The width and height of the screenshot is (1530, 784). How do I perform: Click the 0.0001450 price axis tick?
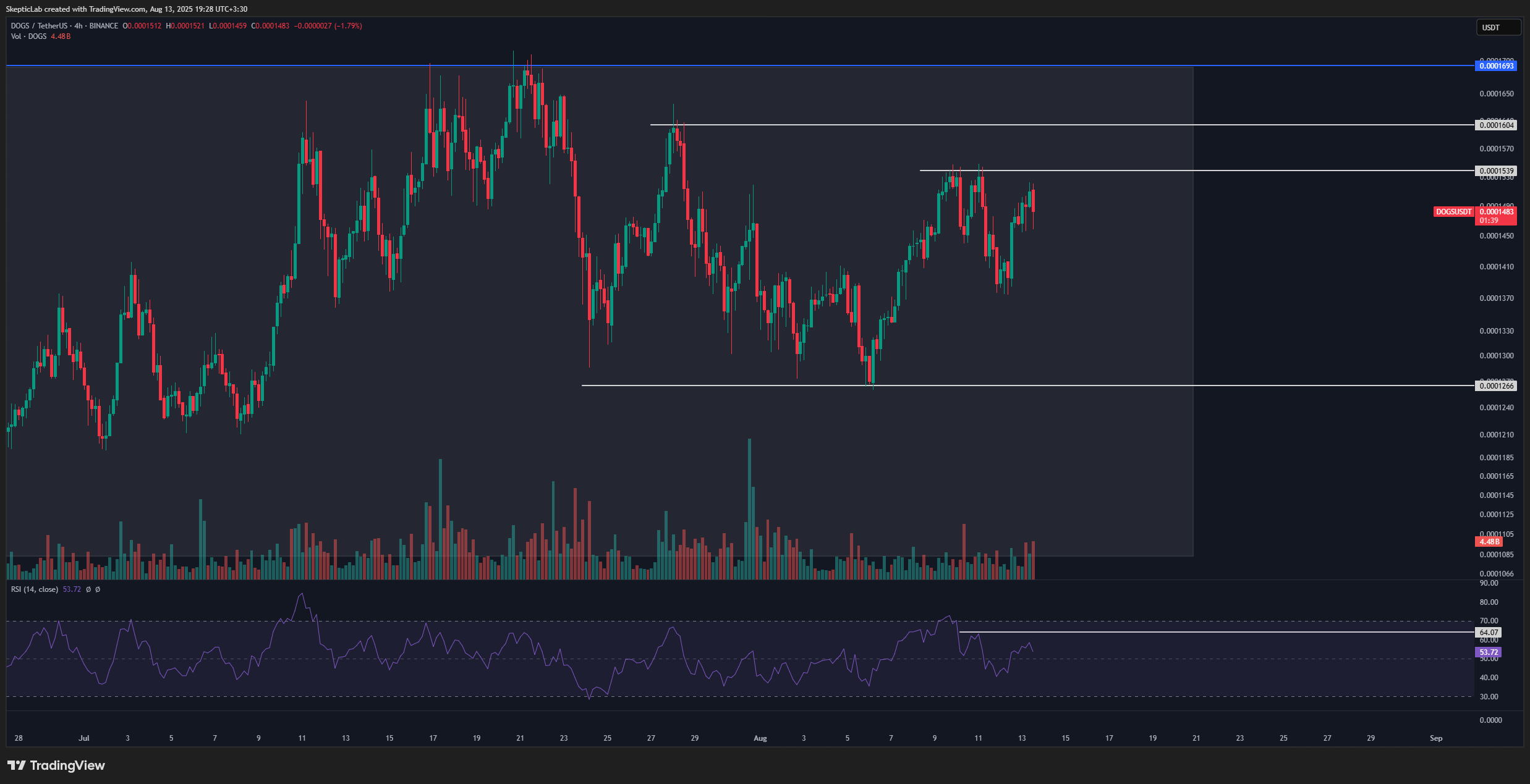(1496, 236)
